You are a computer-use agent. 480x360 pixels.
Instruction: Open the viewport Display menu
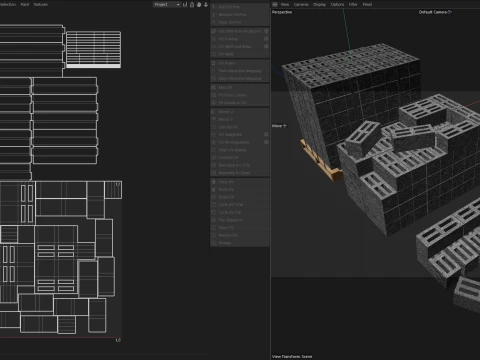point(319,4)
